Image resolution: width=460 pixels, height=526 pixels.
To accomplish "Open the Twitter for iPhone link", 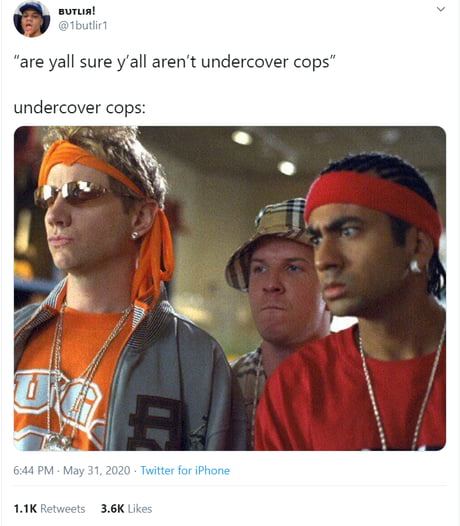I will click(x=185, y=470).
